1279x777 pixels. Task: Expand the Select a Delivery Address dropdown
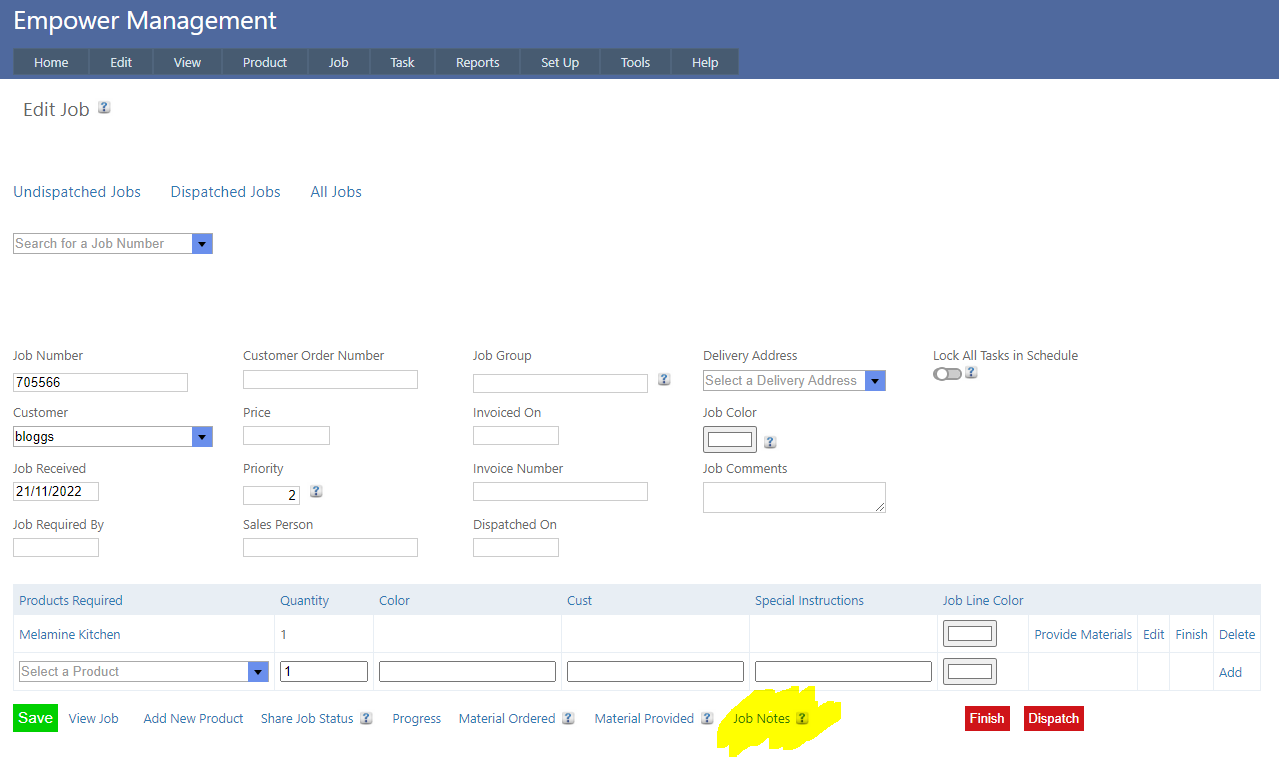click(x=875, y=381)
